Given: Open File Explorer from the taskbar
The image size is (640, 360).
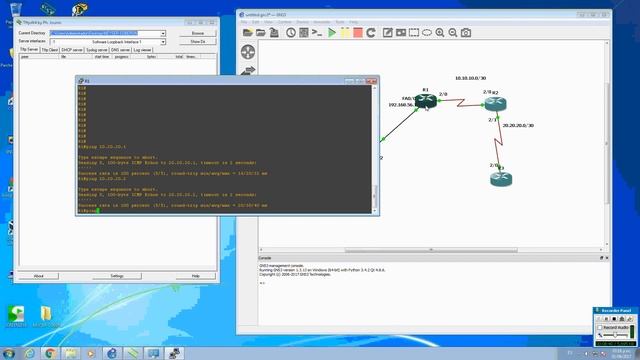Looking at the screenshot, I should [71, 353].
